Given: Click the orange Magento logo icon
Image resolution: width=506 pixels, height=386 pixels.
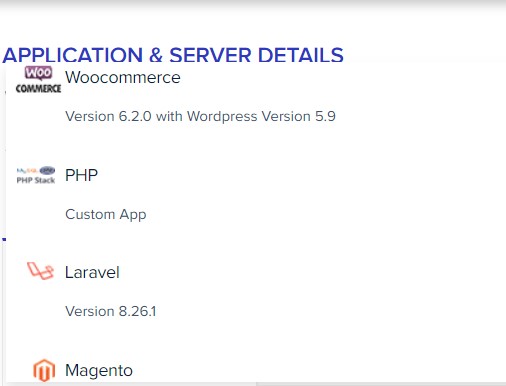Looking at the screenshot, I should click(x=44, y=370).
